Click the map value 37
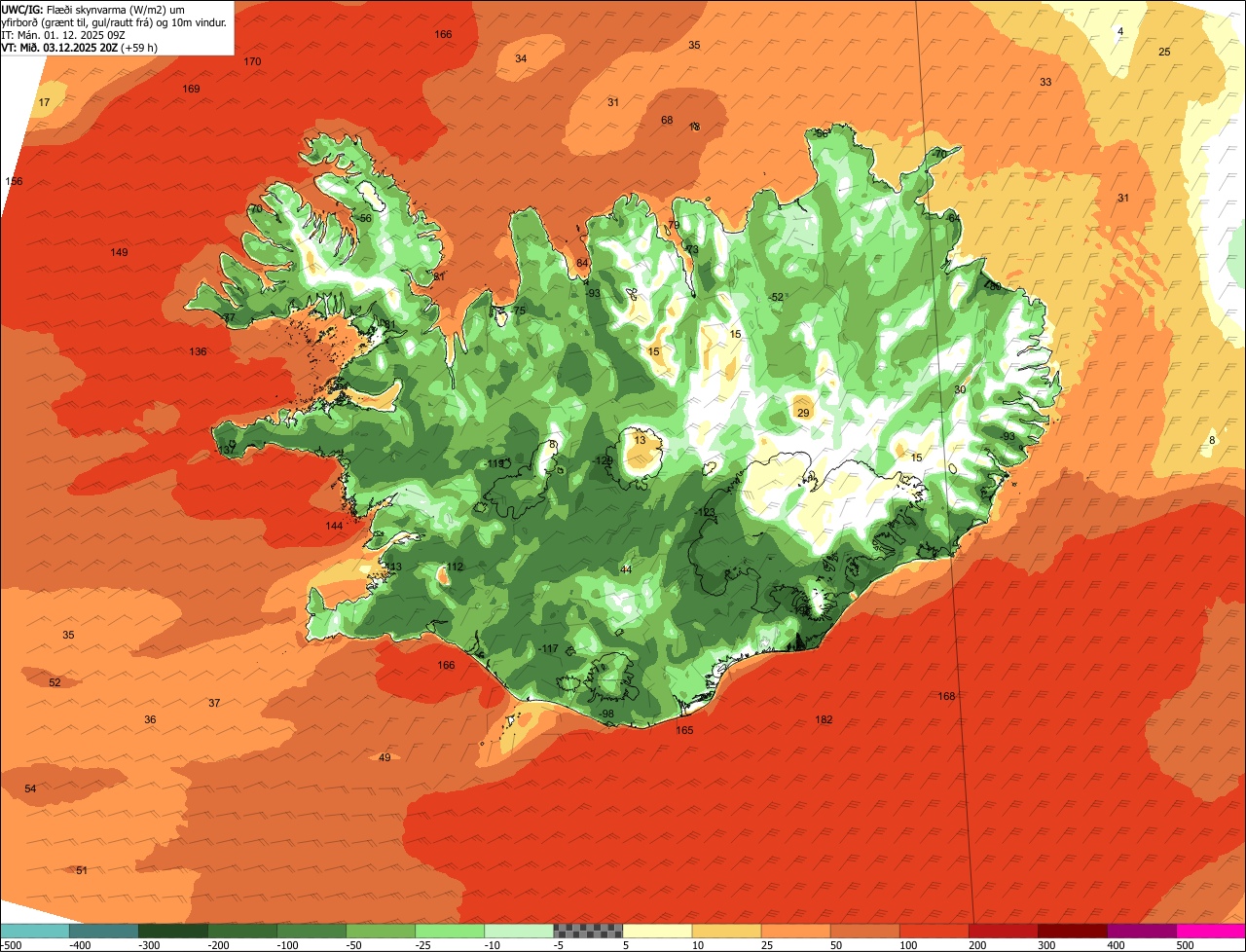 (214, 703)
